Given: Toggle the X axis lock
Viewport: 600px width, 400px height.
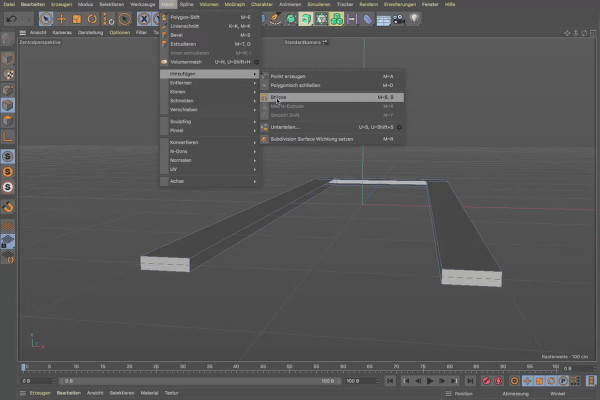Looking at the screenshot, I should click(144, 19).
